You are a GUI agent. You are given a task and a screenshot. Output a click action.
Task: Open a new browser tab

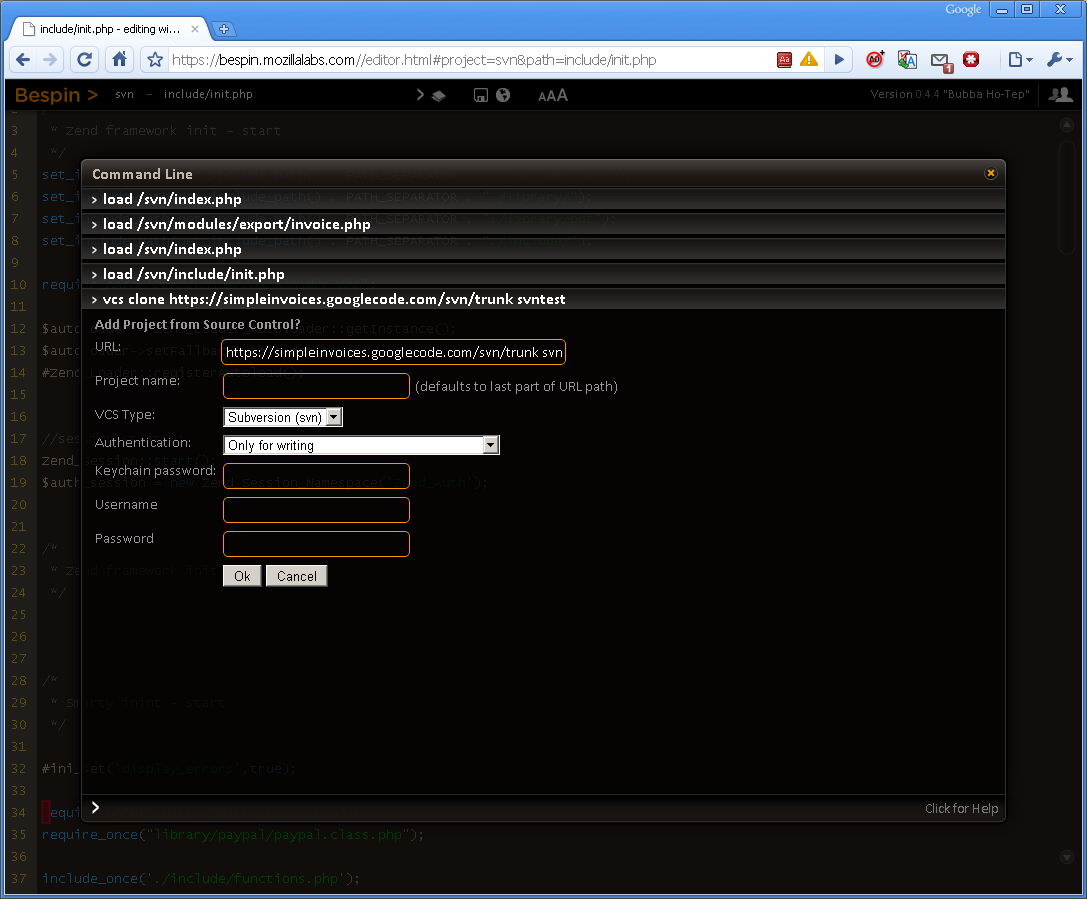click(x=223, y=29)
